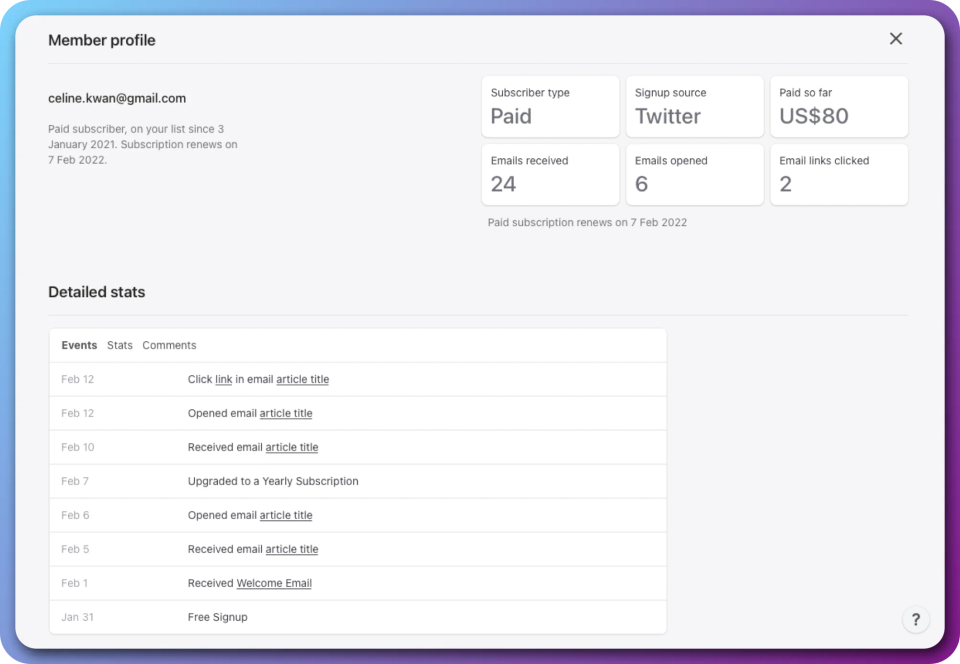
Task: Open article title in Feb 6 Opened email row
Action: click(286, 516)
